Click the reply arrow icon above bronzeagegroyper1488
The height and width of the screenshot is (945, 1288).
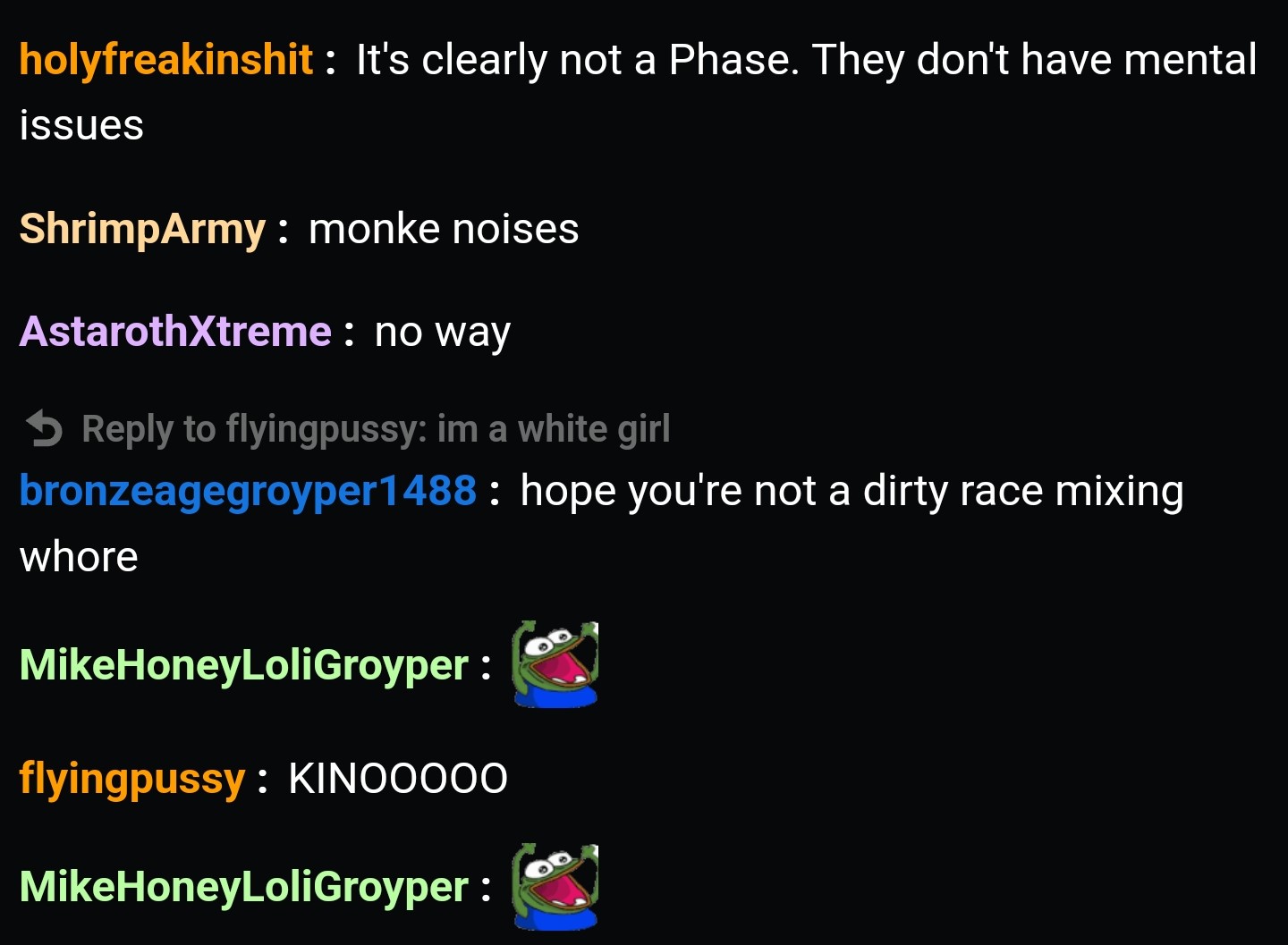[x=44, y=428]
